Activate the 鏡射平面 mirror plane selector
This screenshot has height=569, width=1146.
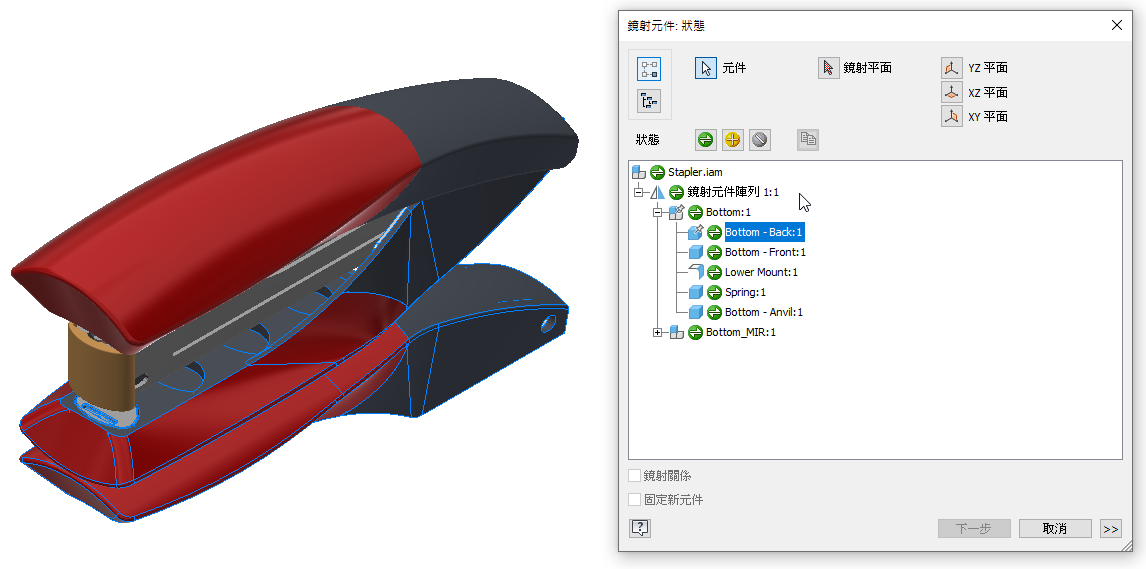pos(829,68)
